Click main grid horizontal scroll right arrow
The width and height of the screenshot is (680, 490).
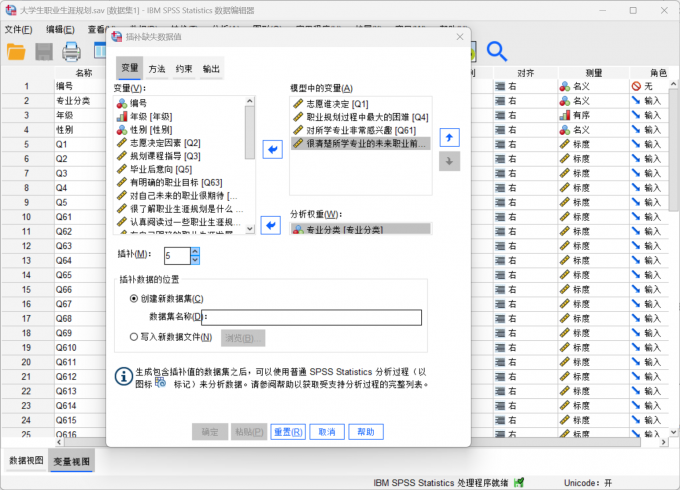(664, 442)
